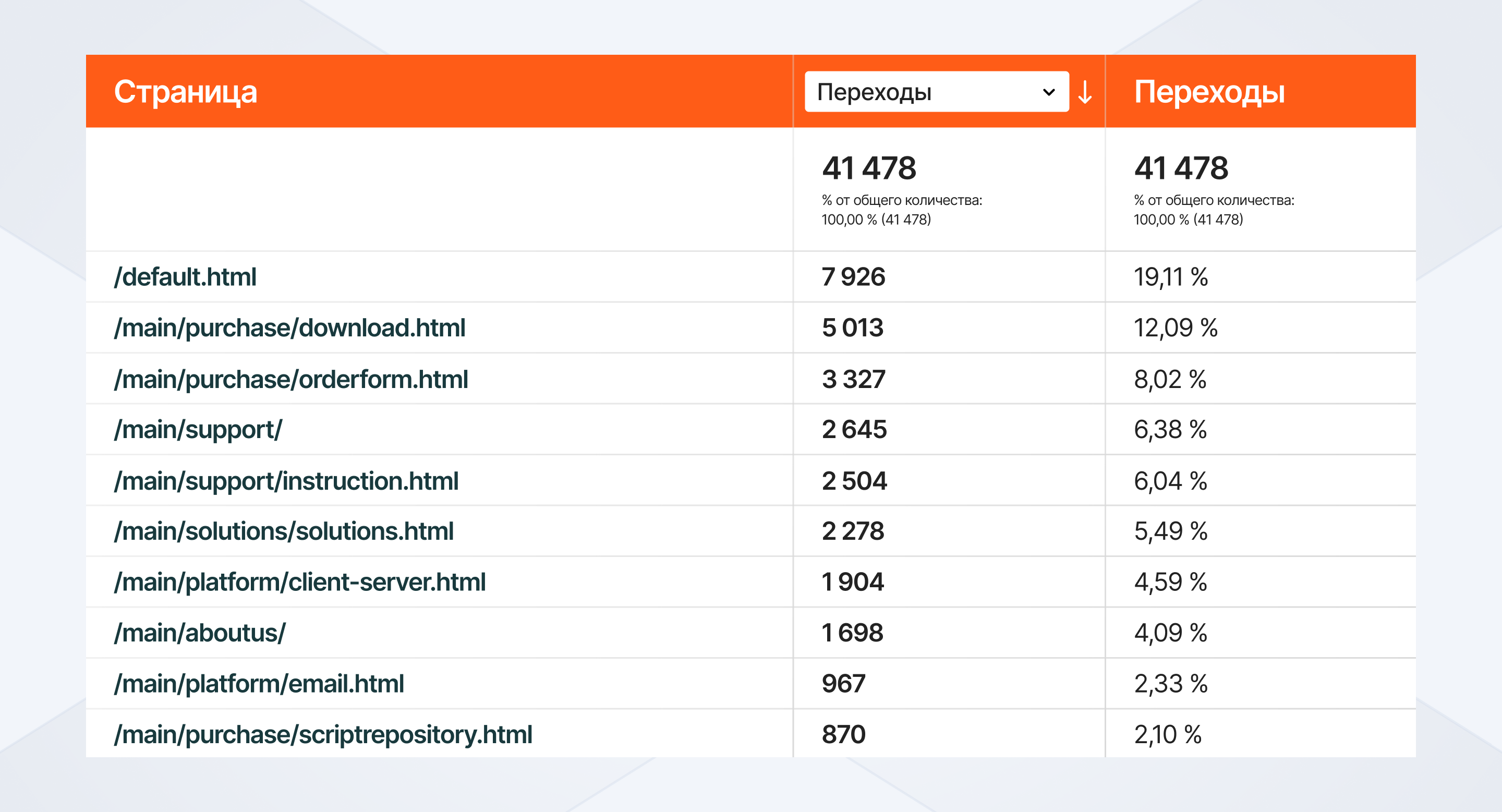Click the 41 478 total in the left column
The height and width of the screenshot is (812, 1502).
click(x=869, y=168)
